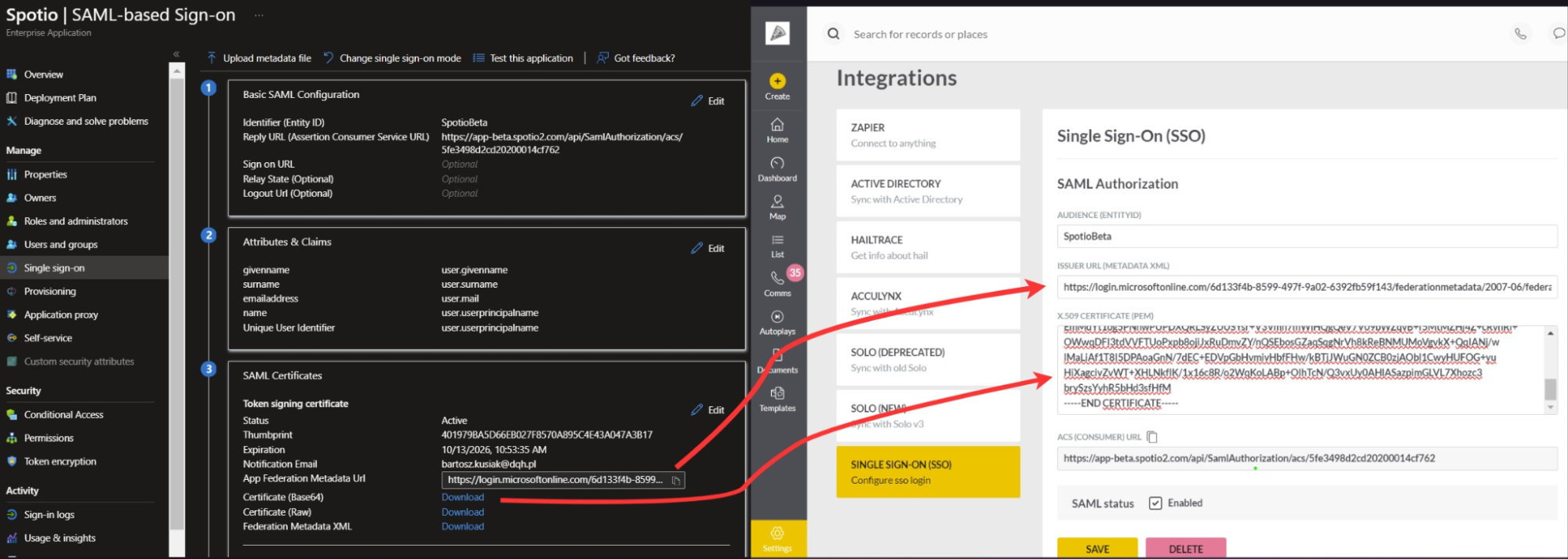Open Settings in Spotio sidebar

coord(777,539)
